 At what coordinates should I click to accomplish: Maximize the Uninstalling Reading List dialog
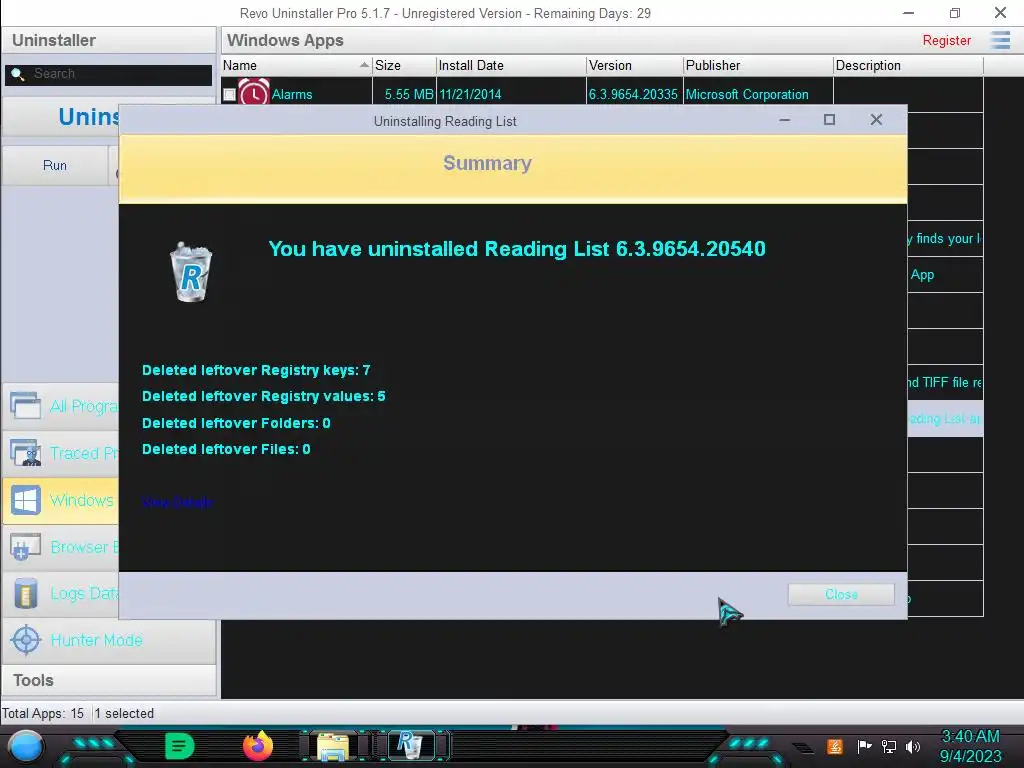[829, 120]
